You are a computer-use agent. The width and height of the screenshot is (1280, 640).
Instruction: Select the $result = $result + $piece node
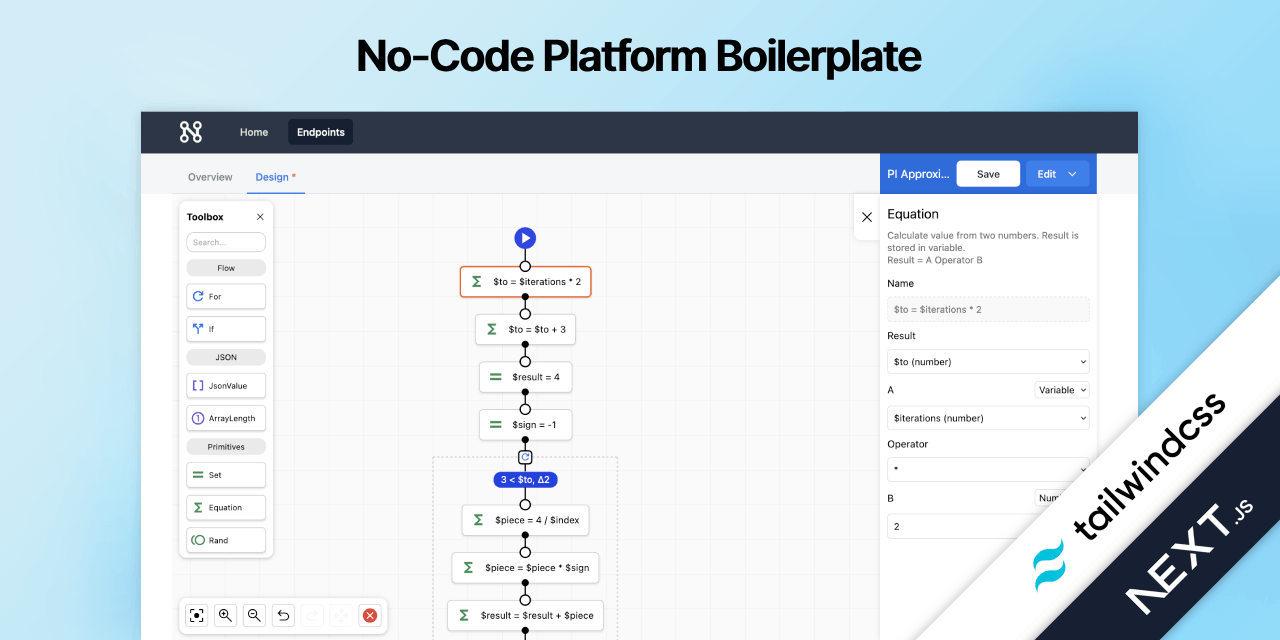(525, 615)
